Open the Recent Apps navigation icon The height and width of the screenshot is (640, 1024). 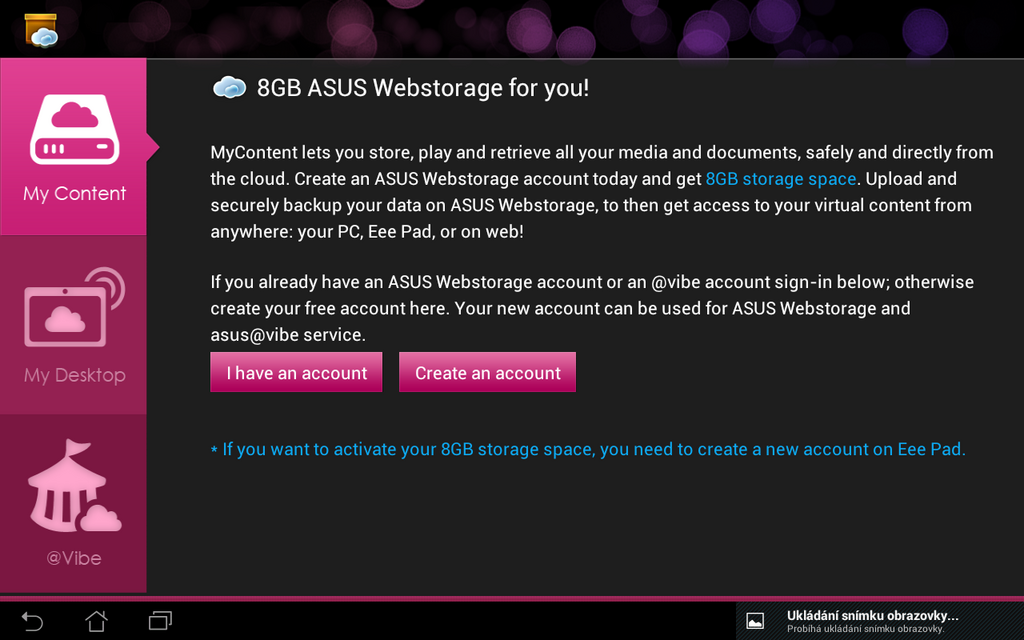tap(161, 621)
